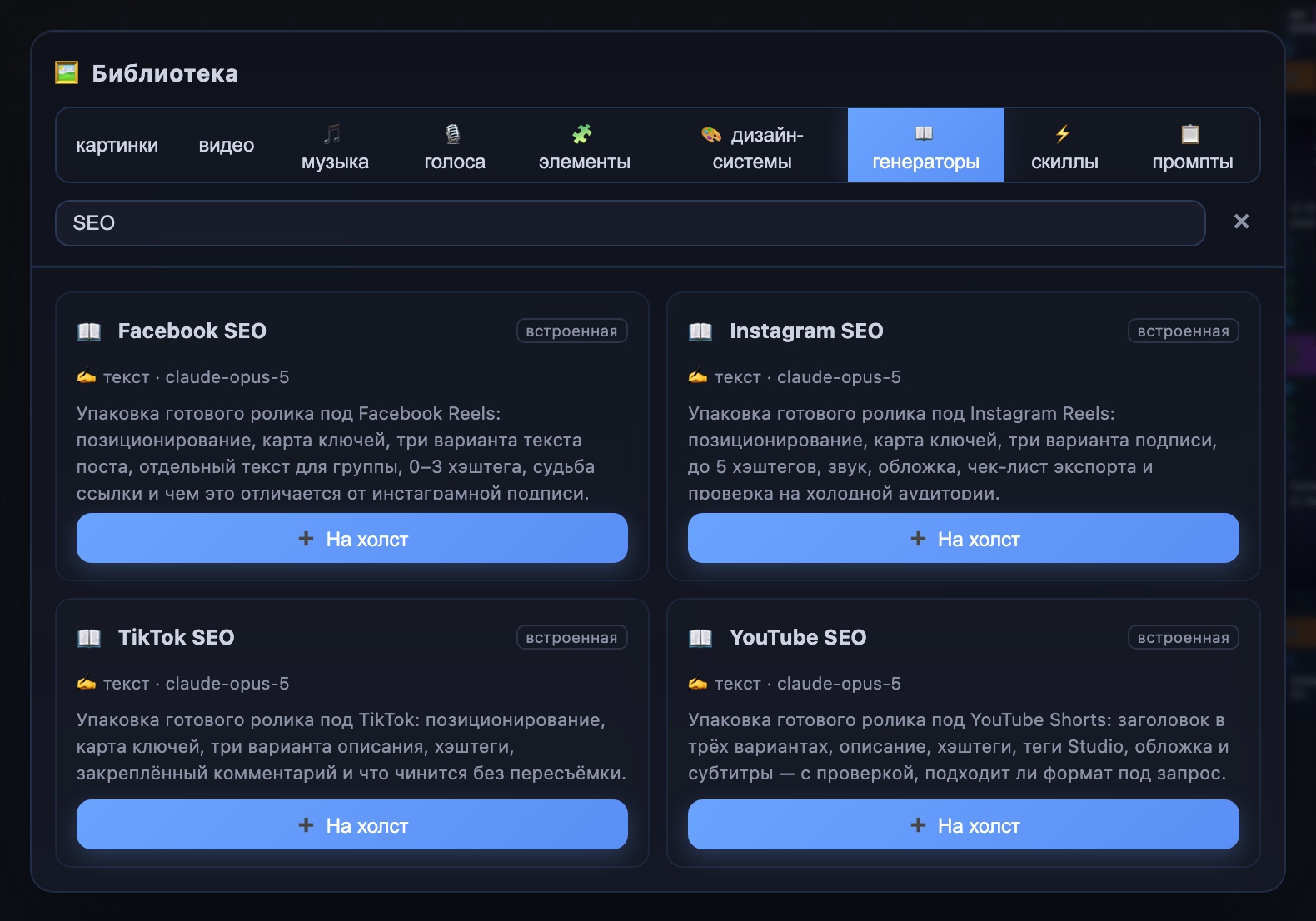
Task: Click the music note icon in музыка tab
Action: click(x=332, y=133)
